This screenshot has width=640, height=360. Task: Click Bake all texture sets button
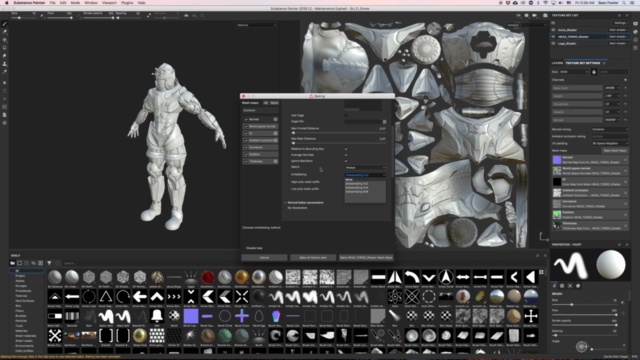point(313,258)
